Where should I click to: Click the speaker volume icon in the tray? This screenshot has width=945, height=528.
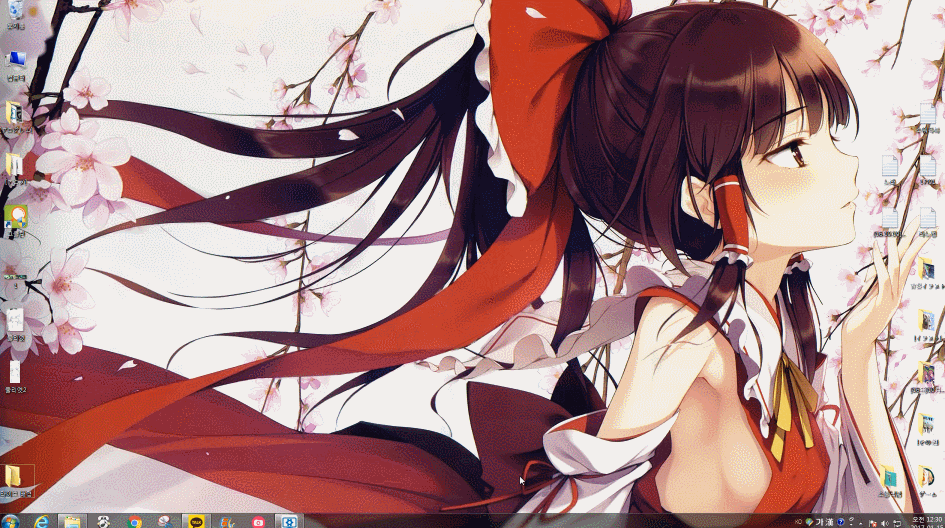point(886,522)
